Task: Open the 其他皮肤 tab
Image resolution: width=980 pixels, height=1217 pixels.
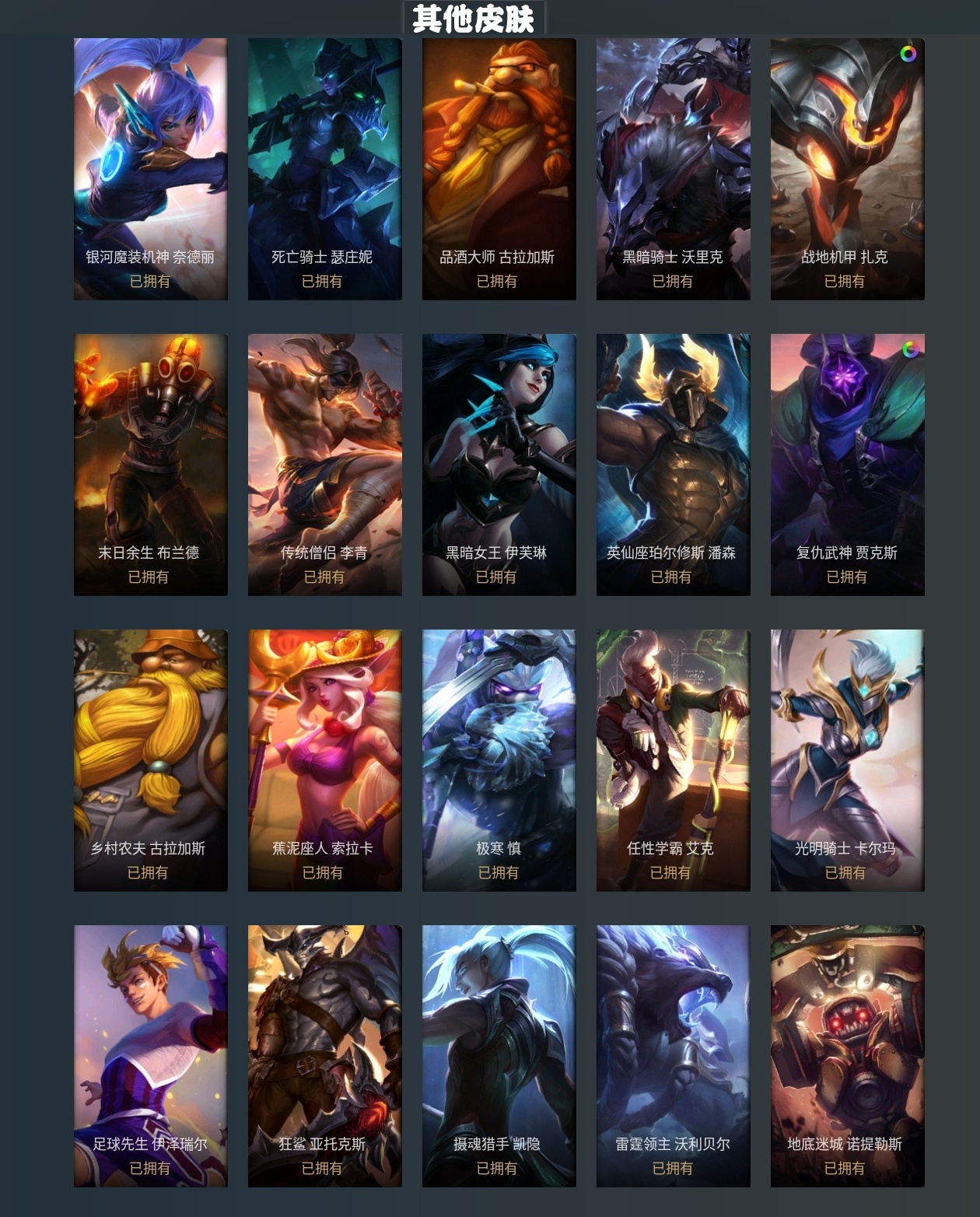Action: tap(474, 18)
